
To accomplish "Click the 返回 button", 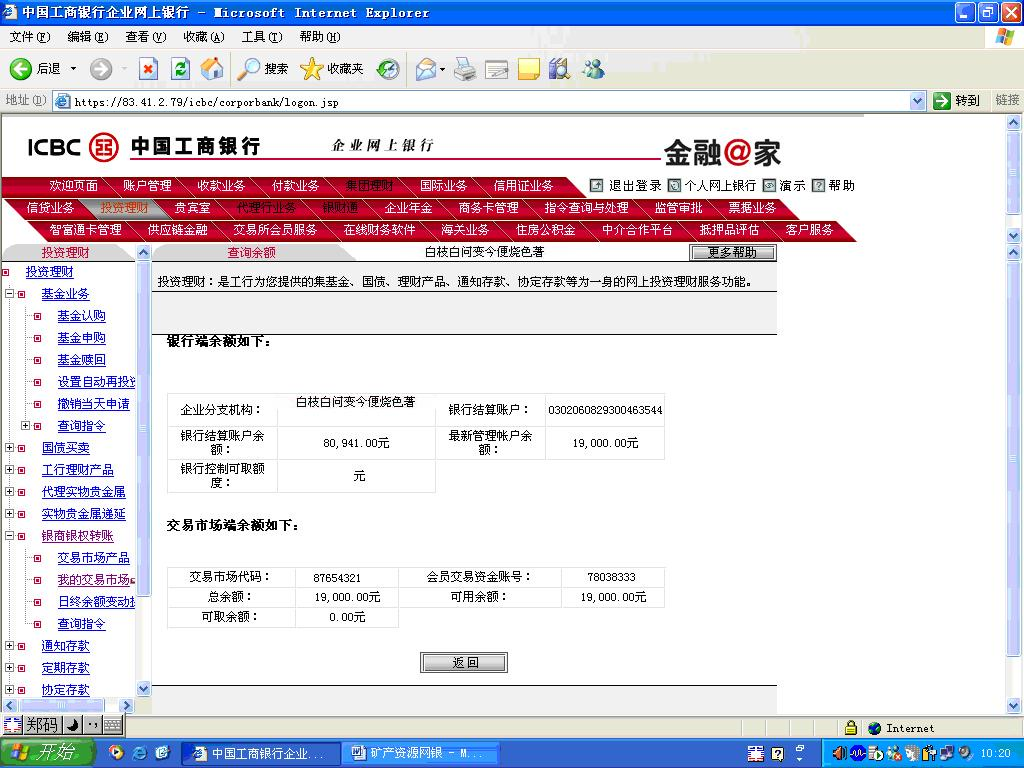I will [464, 662].
